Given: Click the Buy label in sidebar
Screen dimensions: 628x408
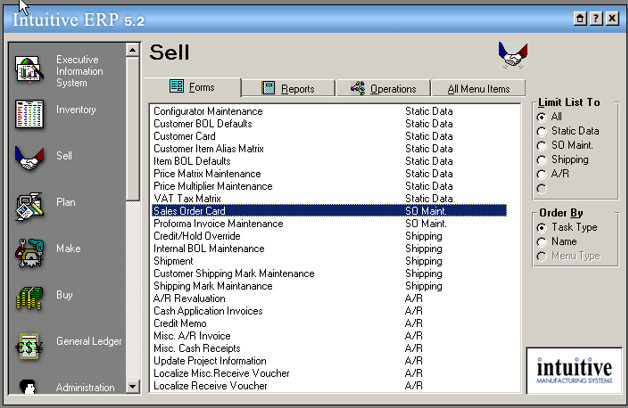Looking at the screenshot, I should click(64, 295).
